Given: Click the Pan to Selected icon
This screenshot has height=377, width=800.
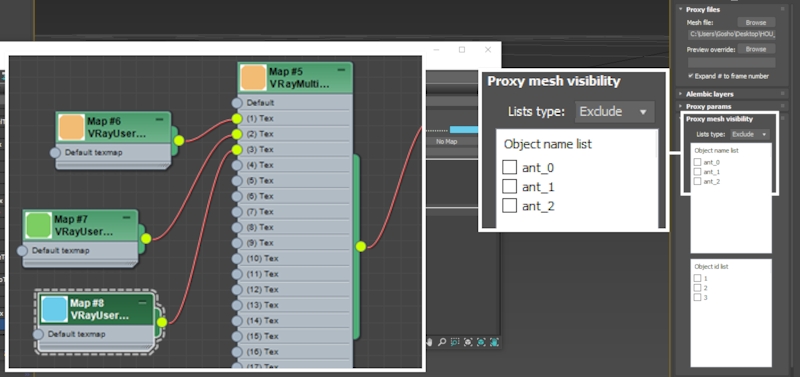Looking at the screenshot, I should point(494,342).
